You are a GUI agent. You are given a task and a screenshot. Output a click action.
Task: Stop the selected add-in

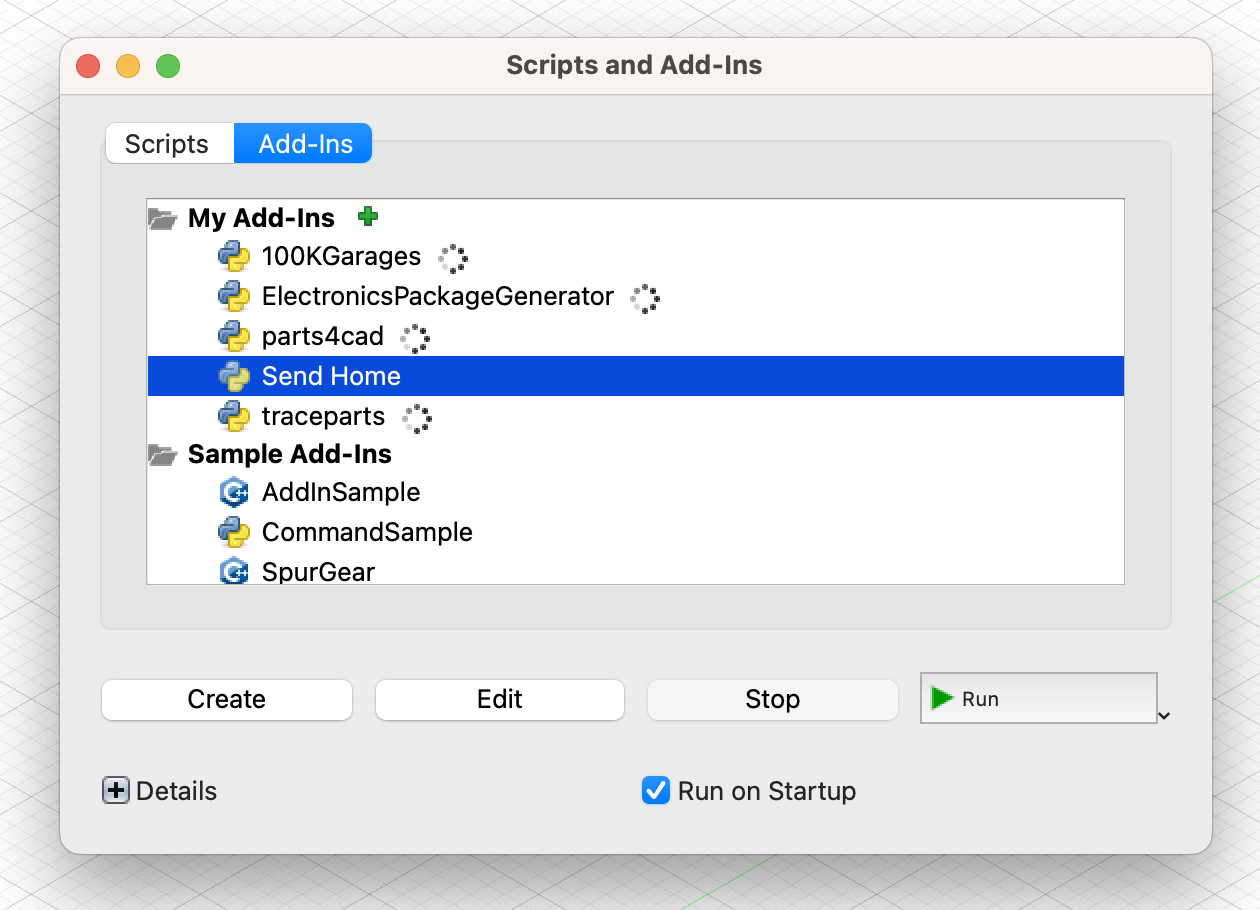(x=772, y=699)
